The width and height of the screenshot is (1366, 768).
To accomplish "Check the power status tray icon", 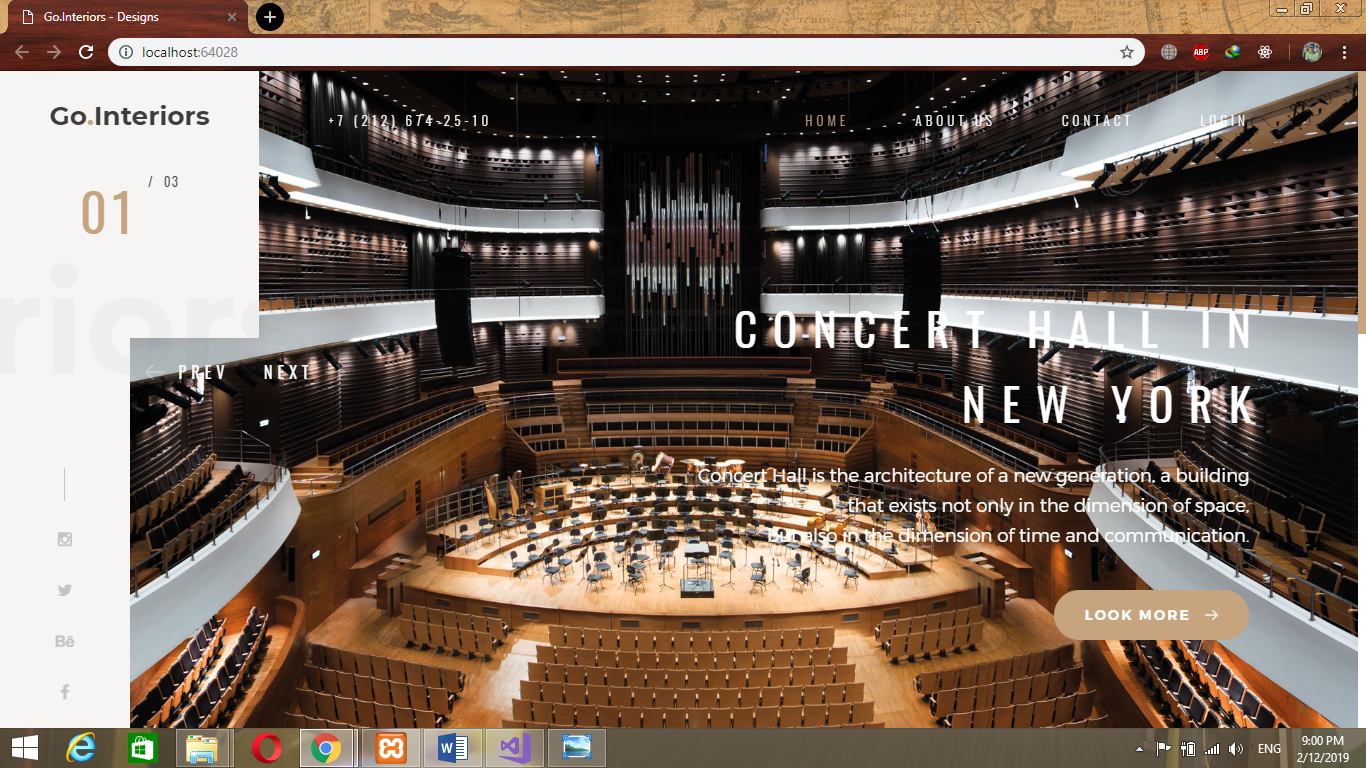I will [x=1188, y=749].
